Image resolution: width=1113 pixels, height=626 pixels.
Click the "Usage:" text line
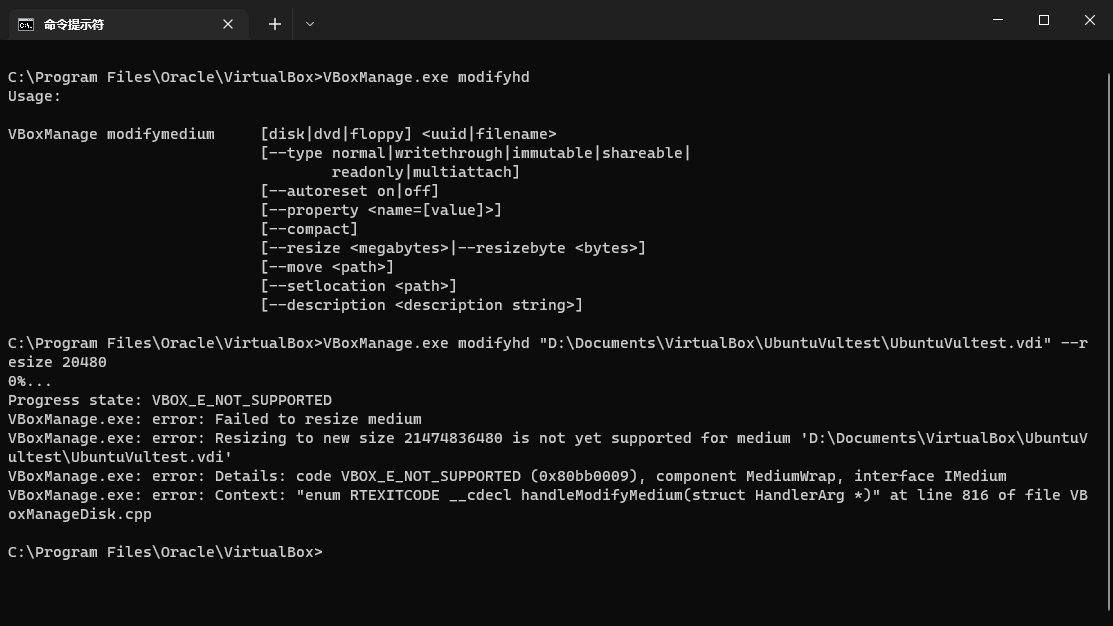tap(34, 96)
